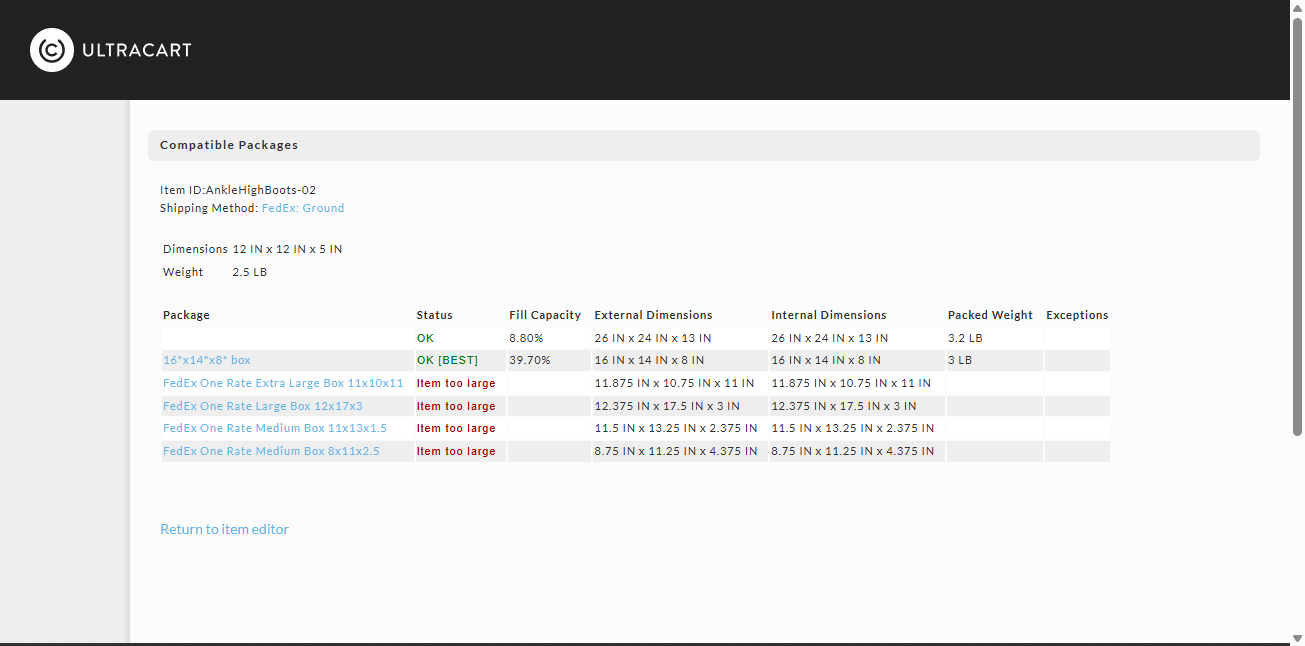Click the UltraCart circular logo icon
Screen dimensions: 1305x646
point(52,50)
